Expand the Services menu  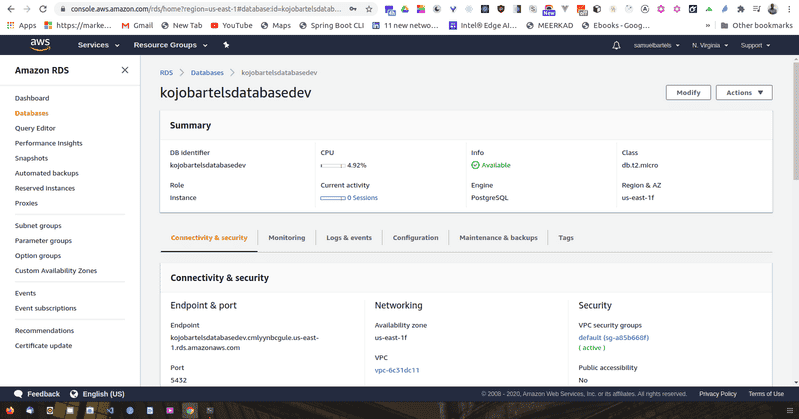point(98,45)
